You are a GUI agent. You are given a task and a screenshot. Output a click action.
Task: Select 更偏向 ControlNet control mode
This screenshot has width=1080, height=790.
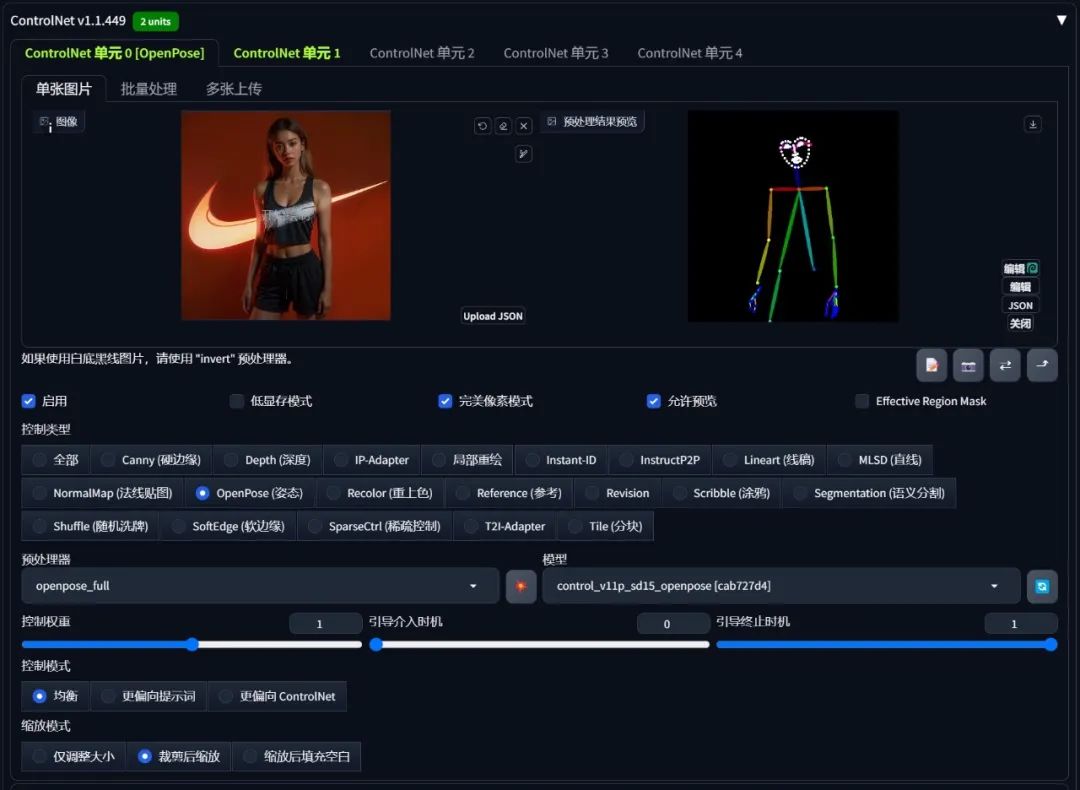pos(277,696)
